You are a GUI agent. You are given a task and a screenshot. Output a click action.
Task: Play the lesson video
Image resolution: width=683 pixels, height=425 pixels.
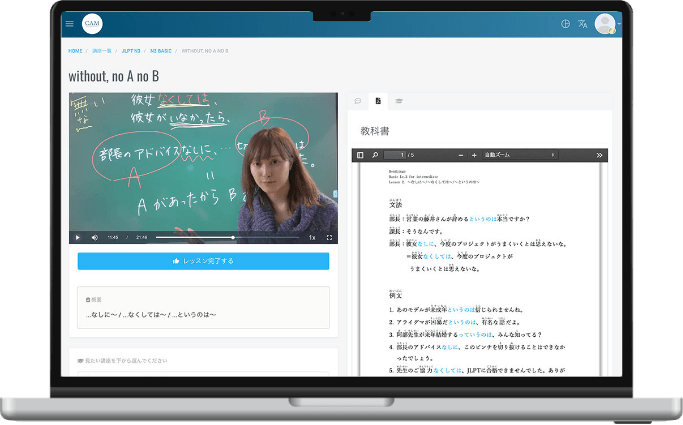coord(78,237)
